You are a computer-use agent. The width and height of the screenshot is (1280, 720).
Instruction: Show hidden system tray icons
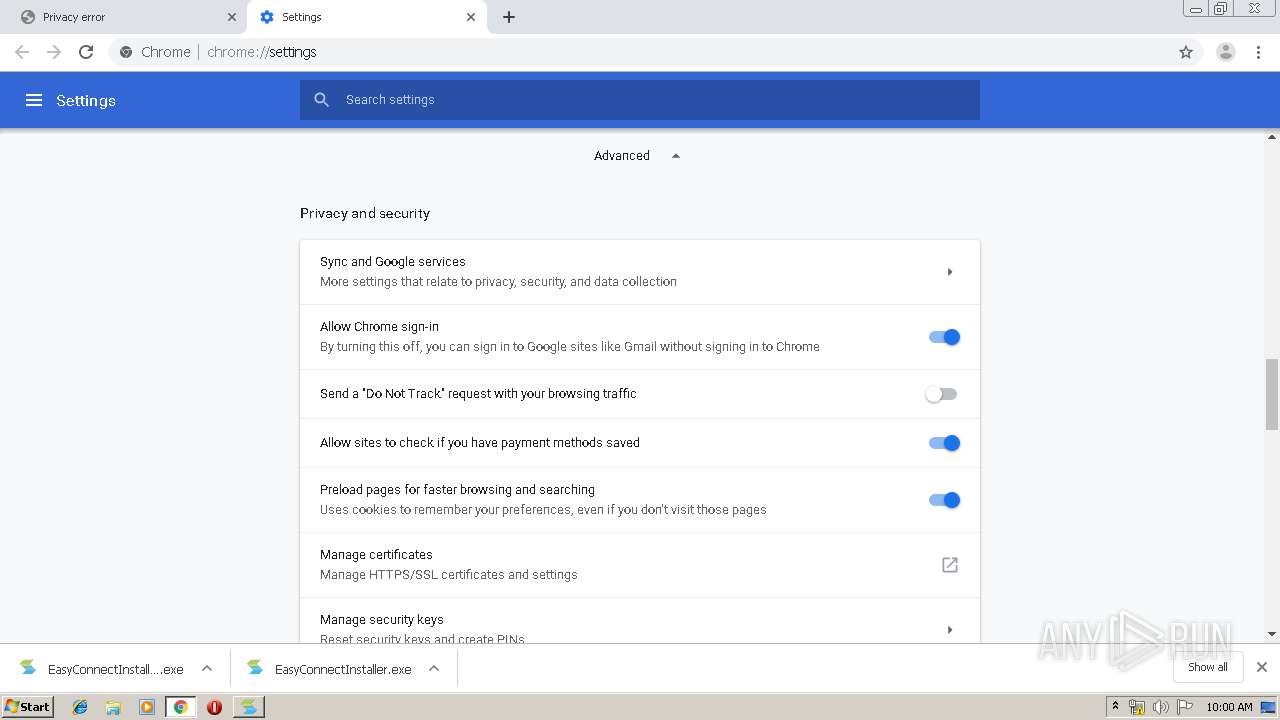point(1116,707)
